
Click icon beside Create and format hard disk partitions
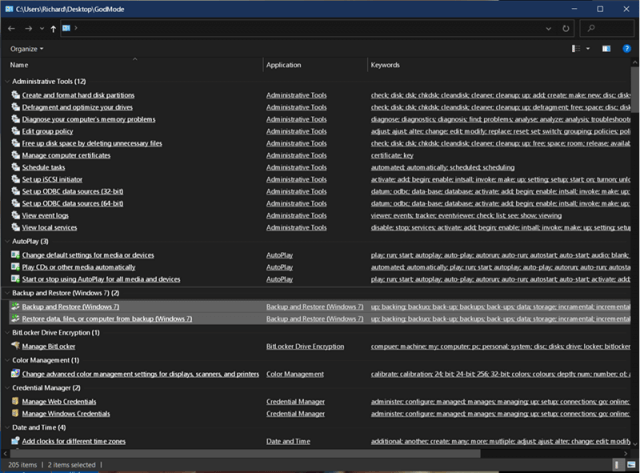pos(16,95)
